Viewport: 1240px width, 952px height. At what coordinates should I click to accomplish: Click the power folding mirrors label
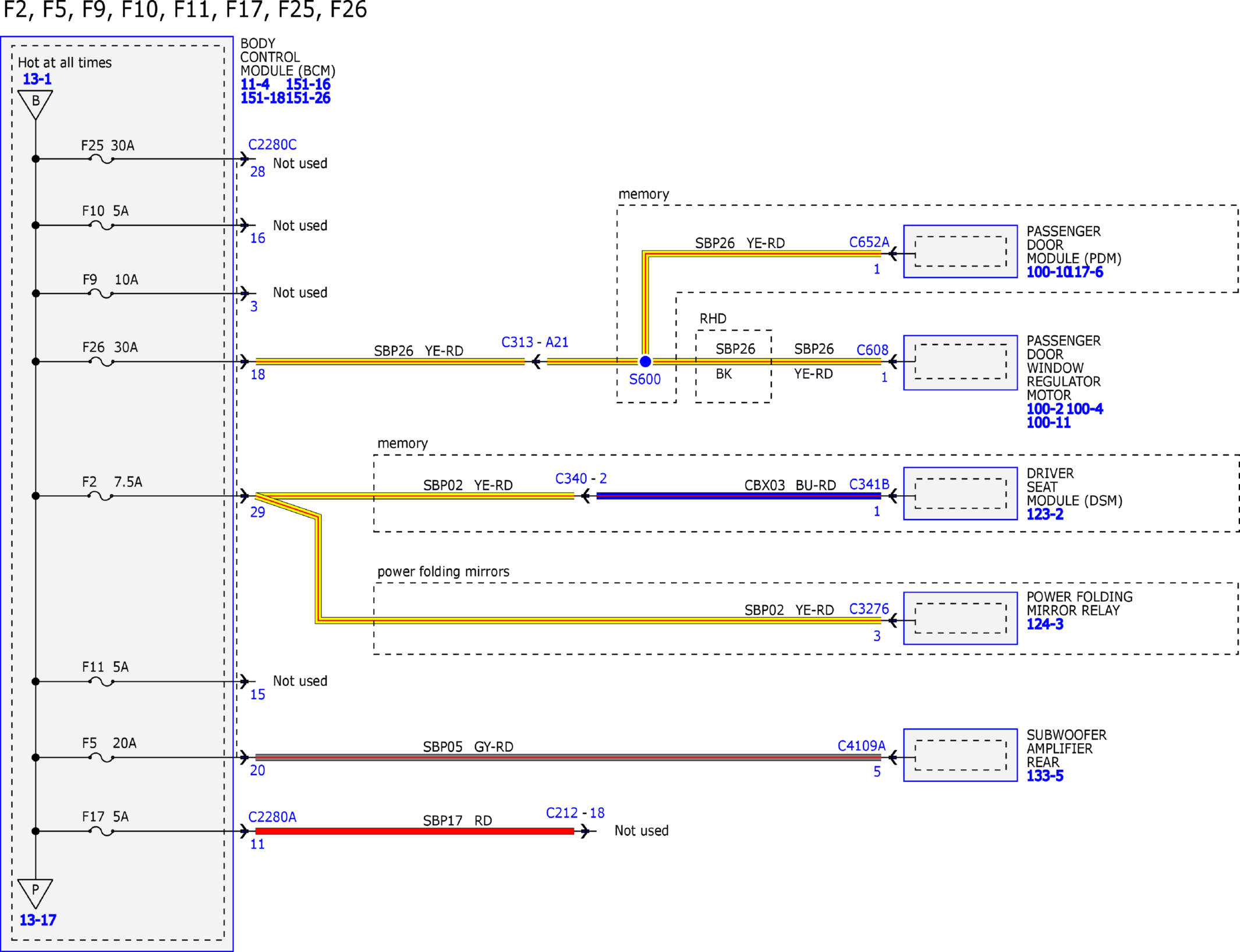[443, 572]
